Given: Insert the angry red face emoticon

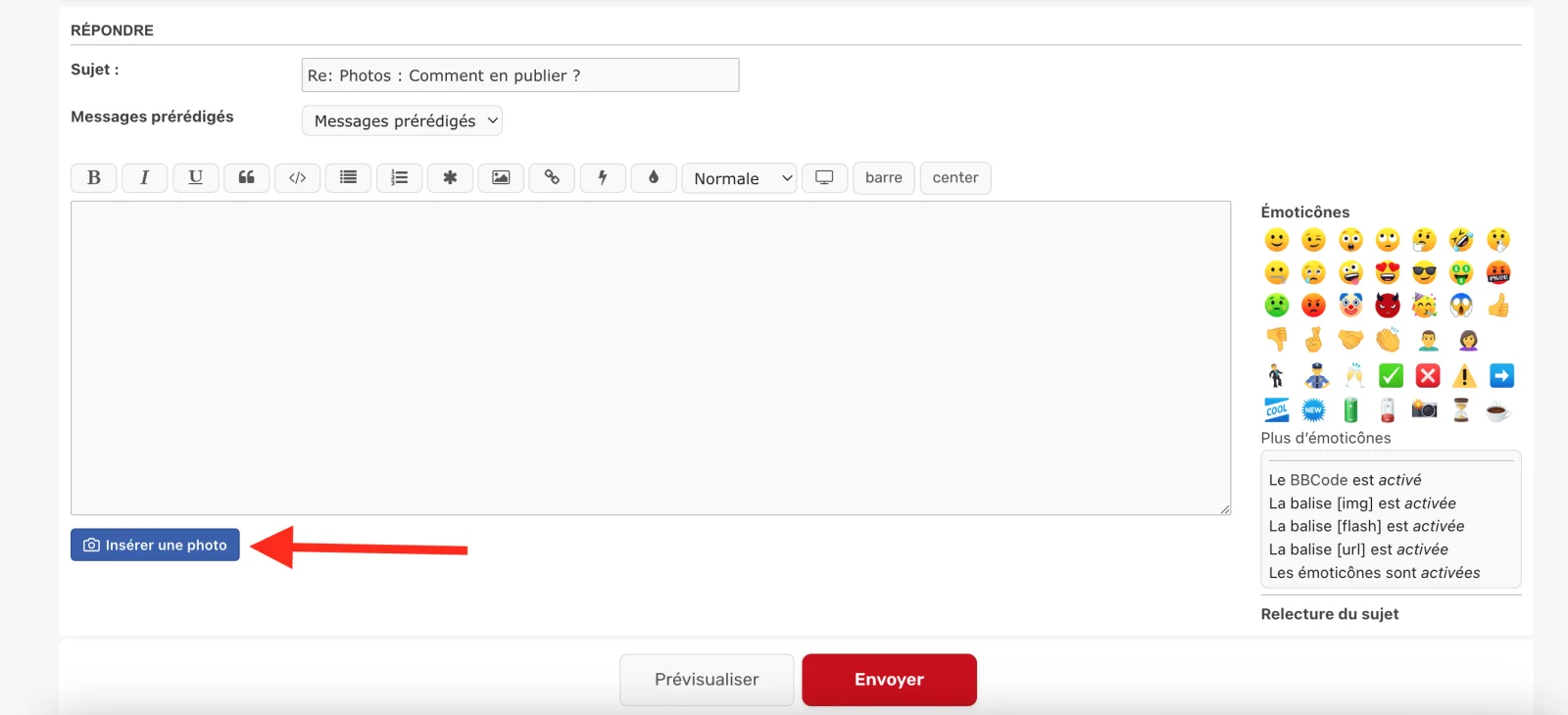Looking at the screenshot, I should click(1313, 306).
